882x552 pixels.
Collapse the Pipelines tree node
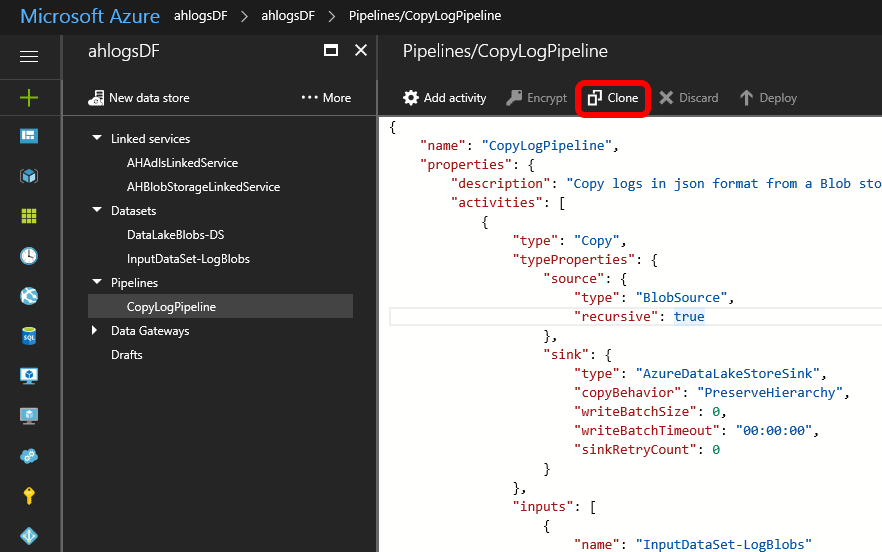(97, 282)
